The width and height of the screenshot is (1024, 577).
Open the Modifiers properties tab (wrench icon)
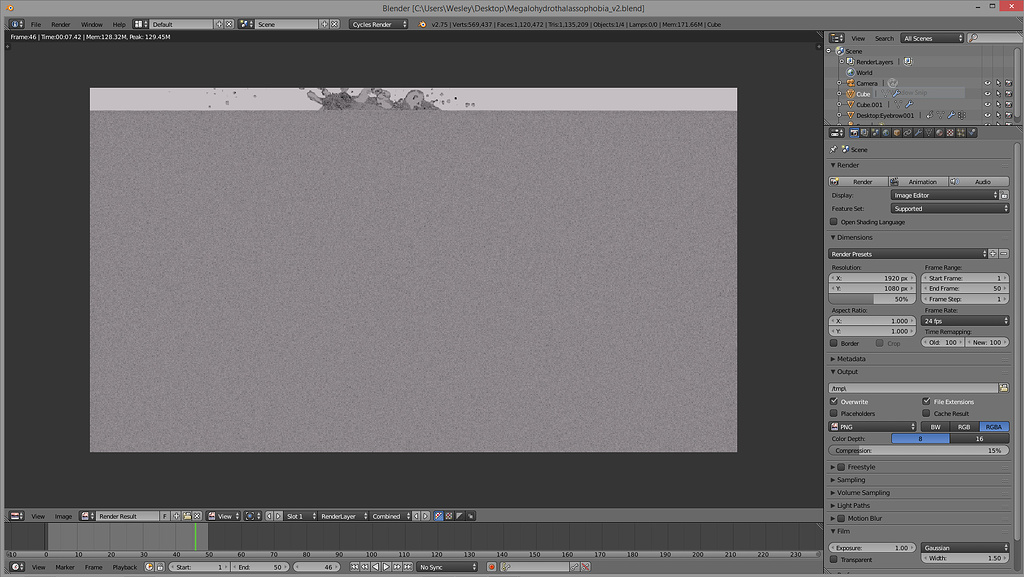pyautogui.click(x=918, y=133)
